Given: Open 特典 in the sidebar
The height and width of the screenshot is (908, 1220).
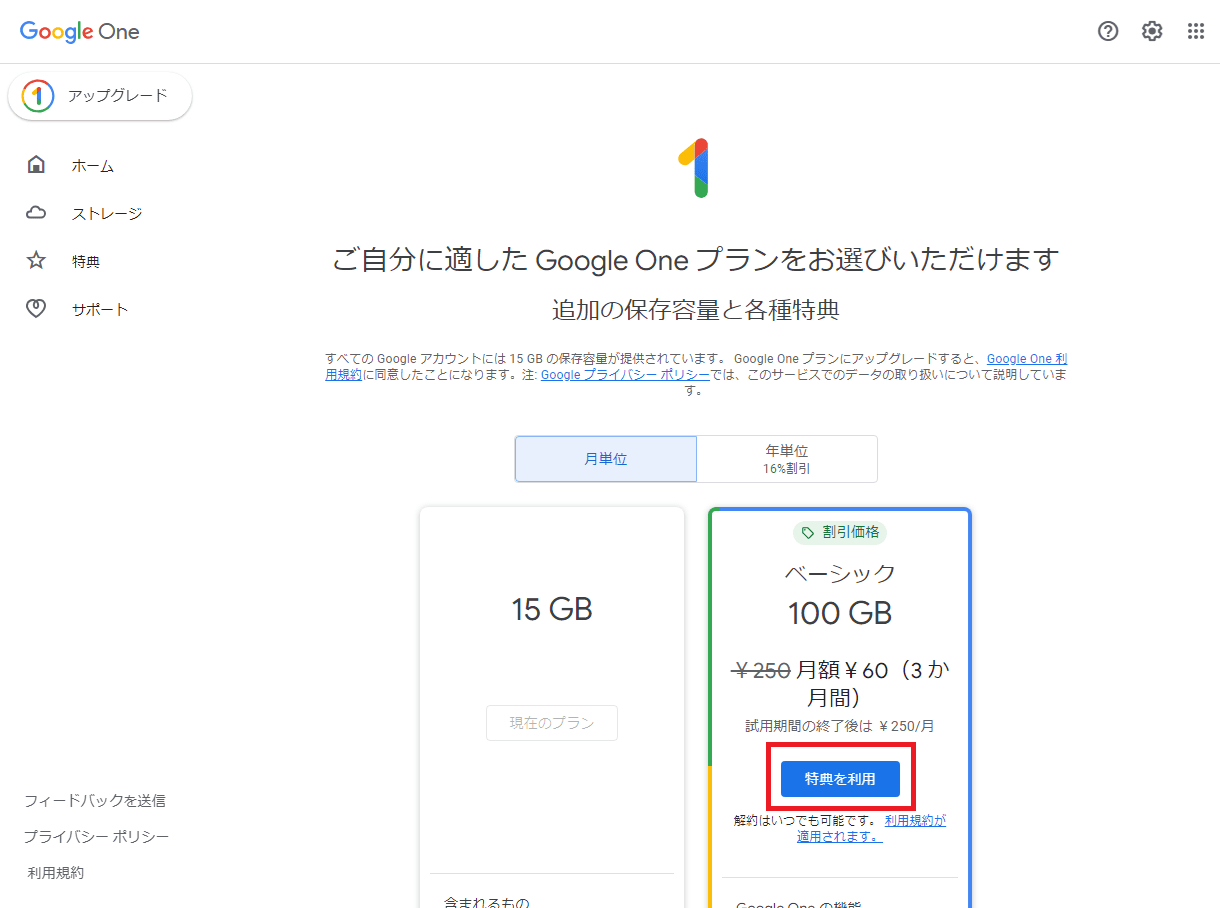Looking at the screenshot, I should (x=86, y=262).
